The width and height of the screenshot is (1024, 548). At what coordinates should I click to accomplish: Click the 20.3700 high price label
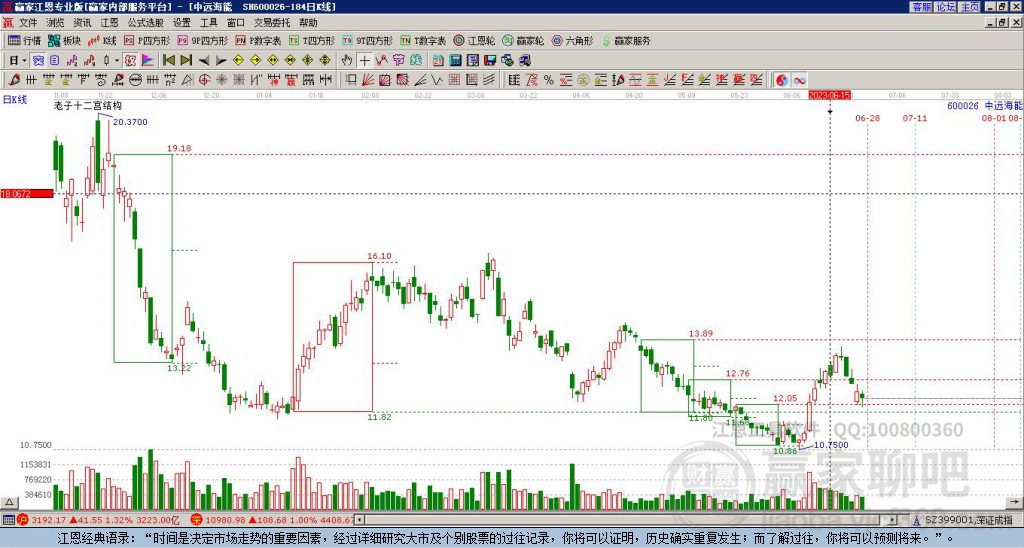click(x=130, y=122)
